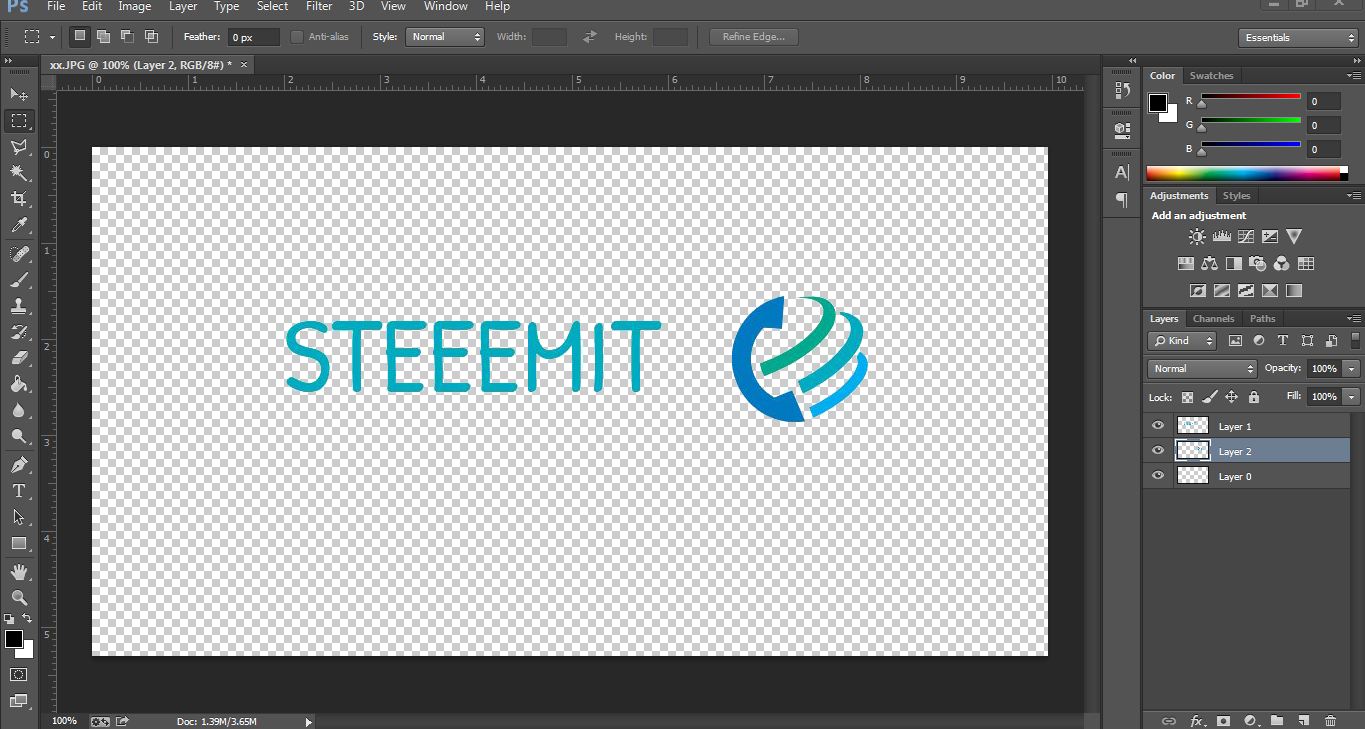
Task: Open the Image menu
Action: pos(135,6)
